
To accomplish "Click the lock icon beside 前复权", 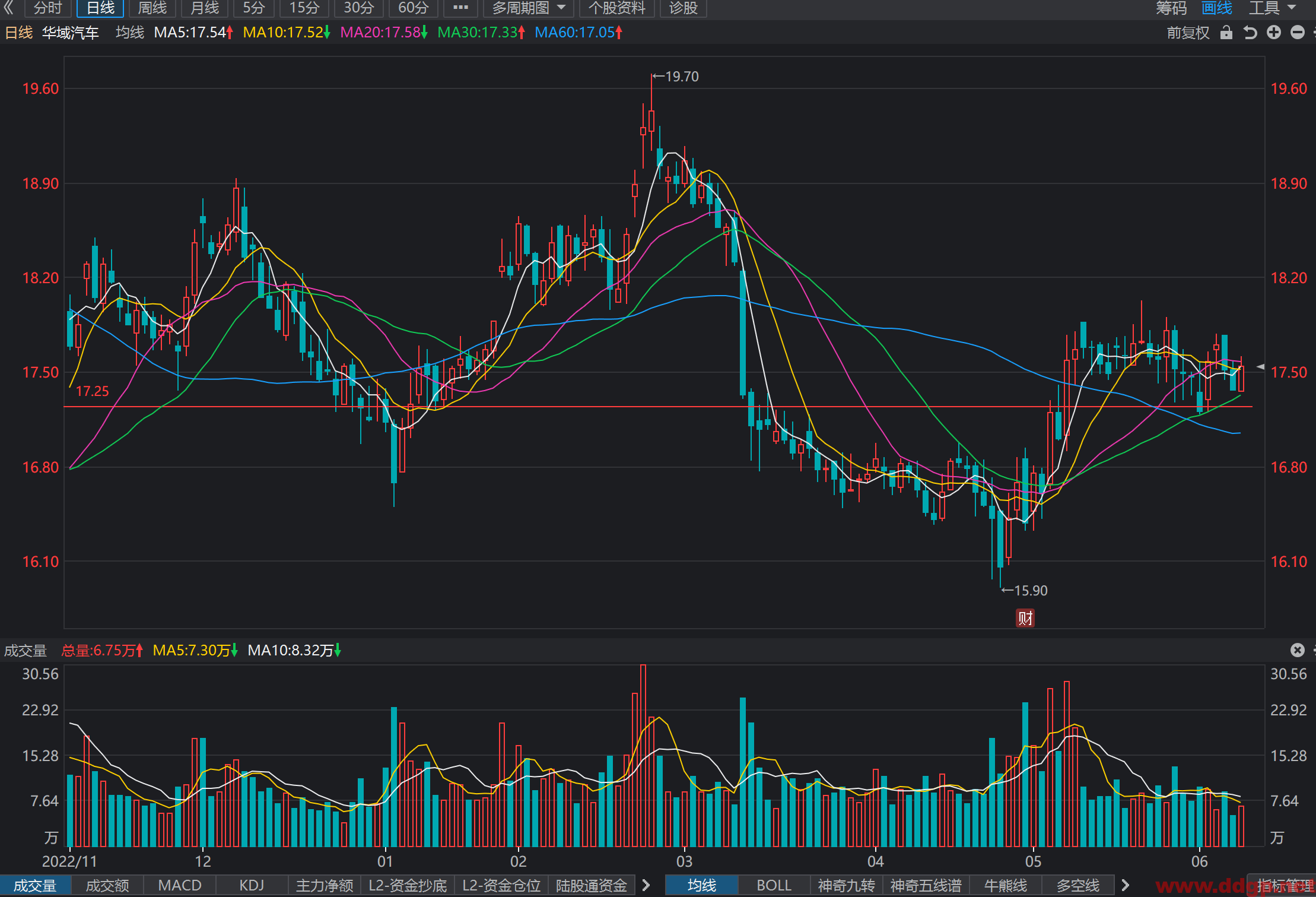I will click(x=1226, y=33).
